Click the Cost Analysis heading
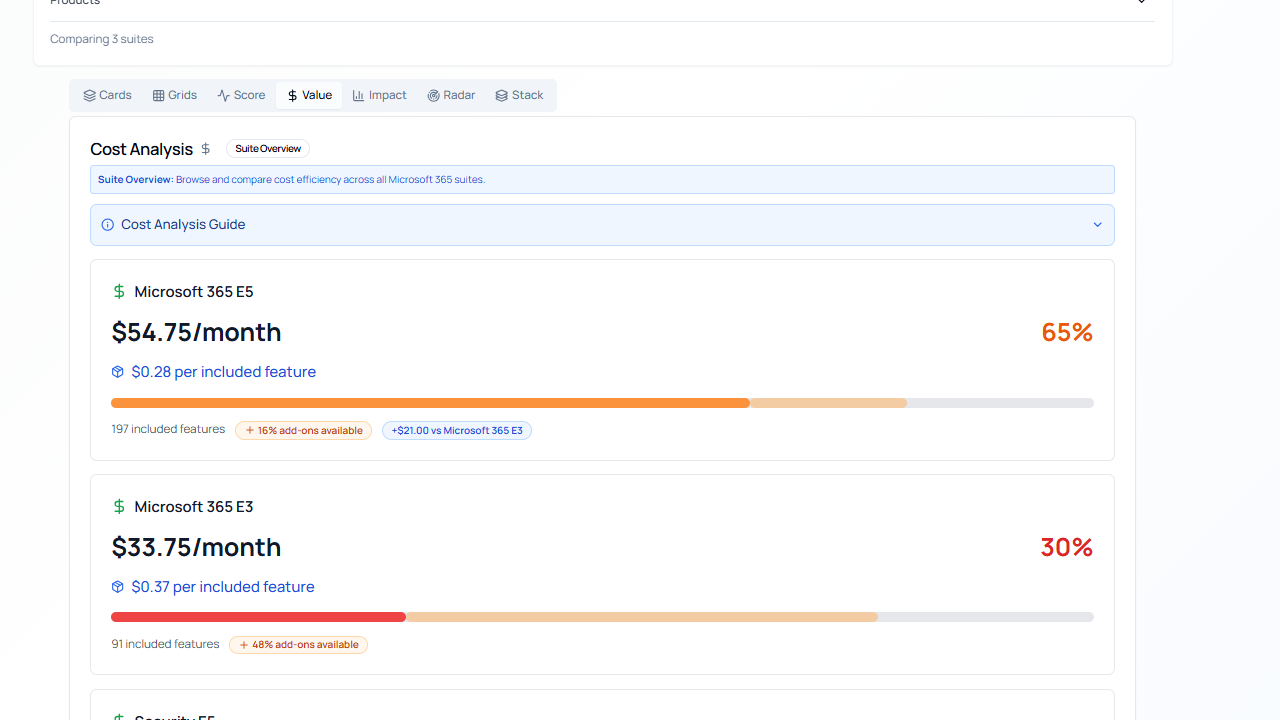This screenshot has width=1280, height=720. pyautogui.click(x=141, y=149)
